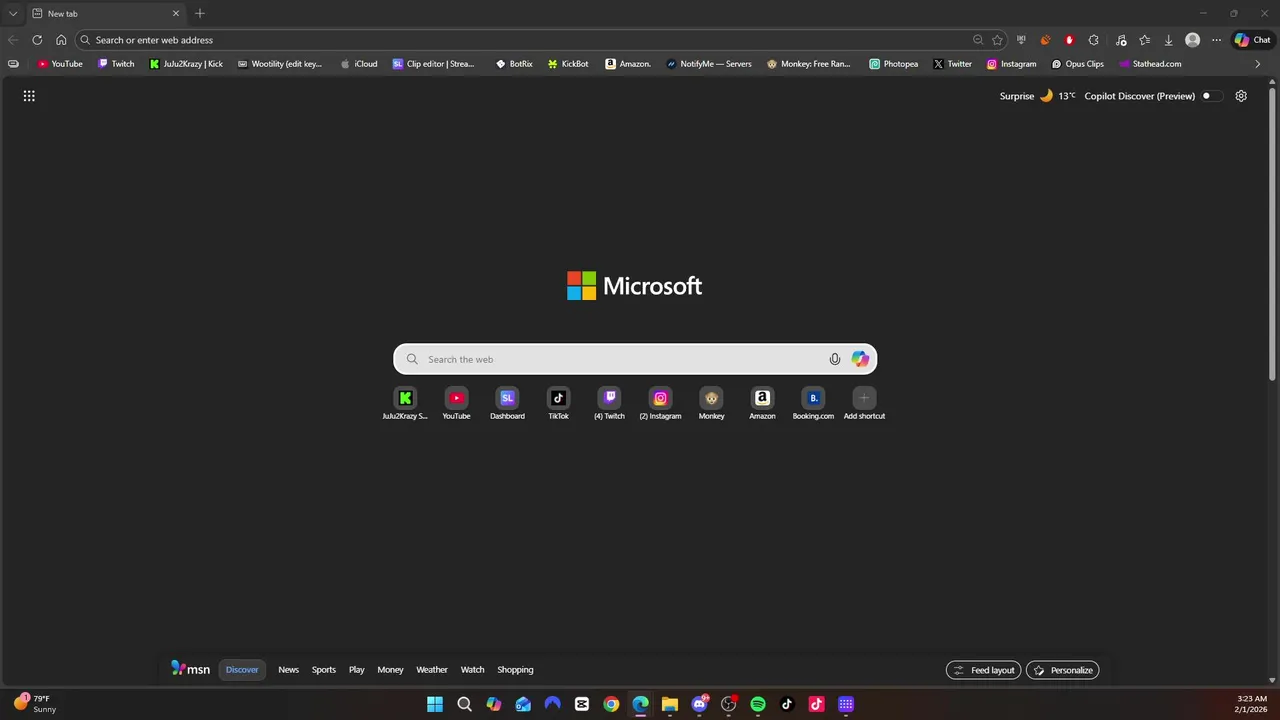Click the red hand ad-blocker extension icon

click(1069, 40)
